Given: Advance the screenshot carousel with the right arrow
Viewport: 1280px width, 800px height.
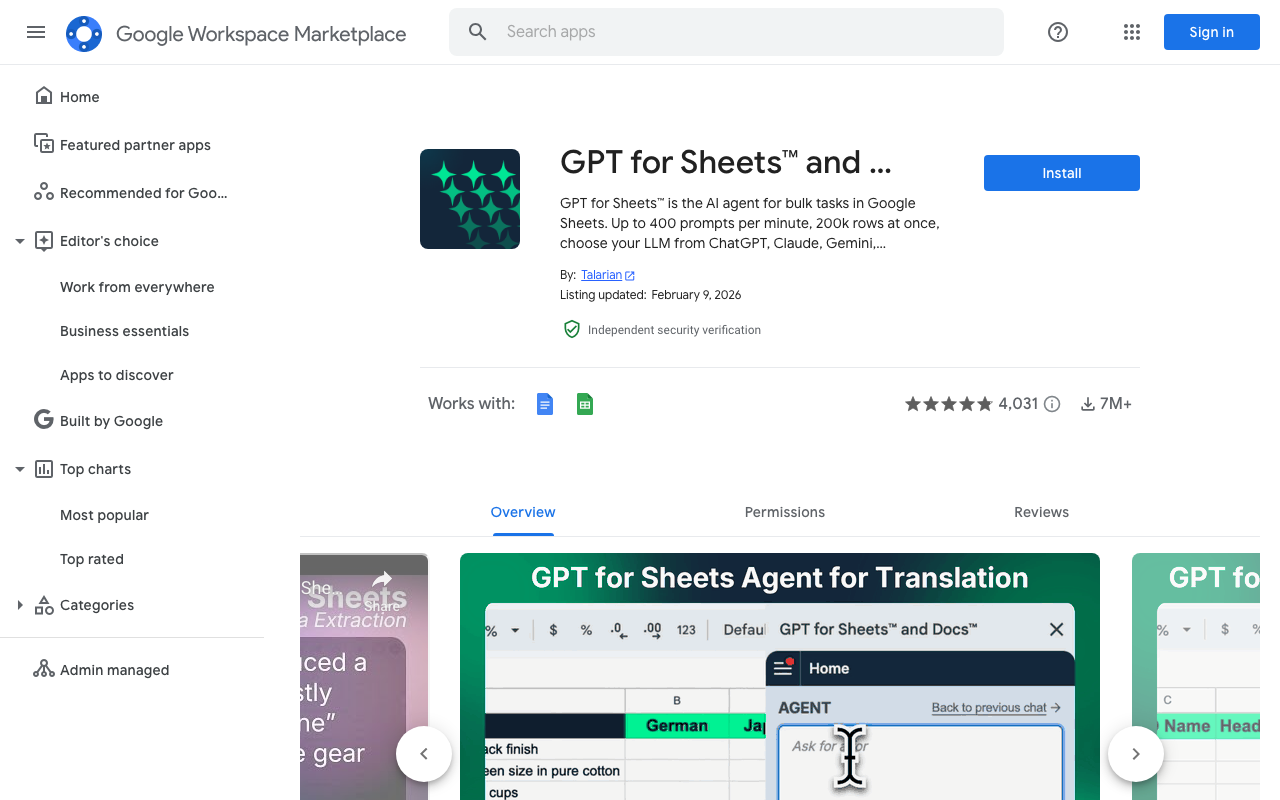Looking at the screenshot, I should pyautogui.click(x=1135, y=753).
